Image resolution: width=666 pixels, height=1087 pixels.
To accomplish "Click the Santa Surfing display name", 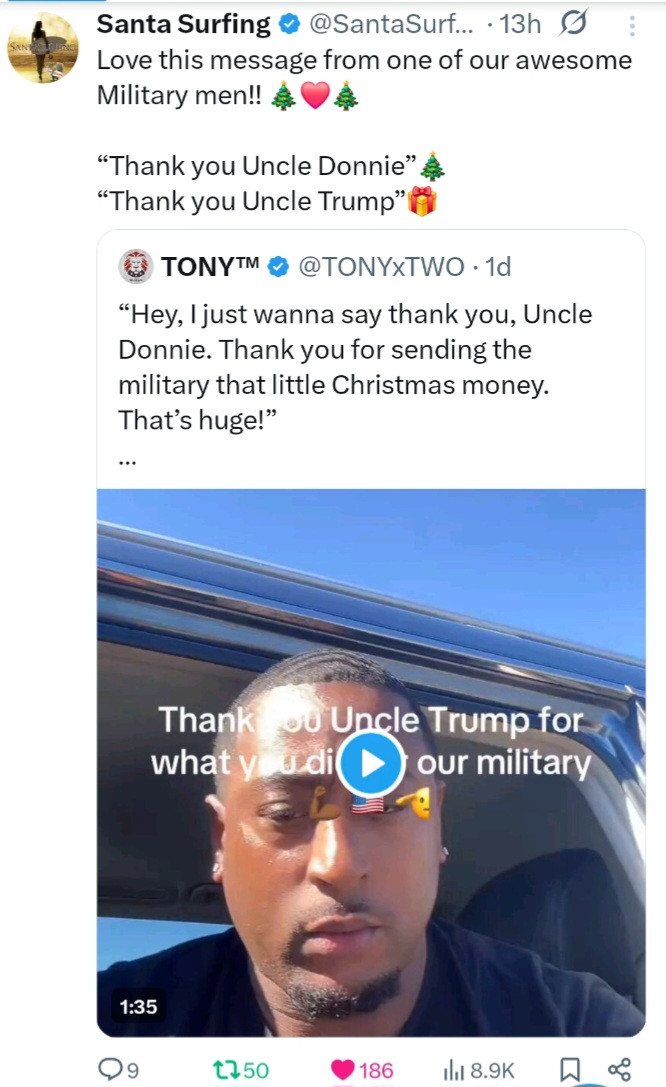I will coord(184,25).
